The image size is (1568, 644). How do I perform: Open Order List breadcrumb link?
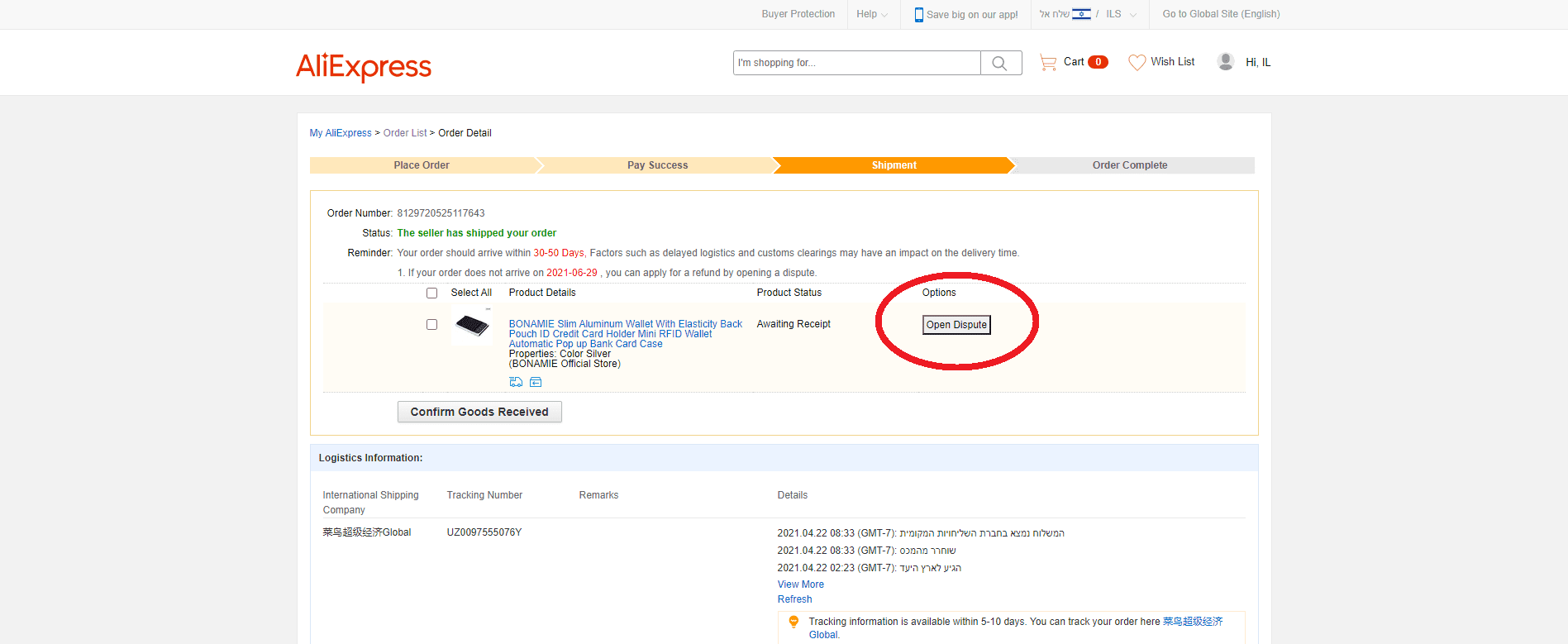[x=405, y=133]
